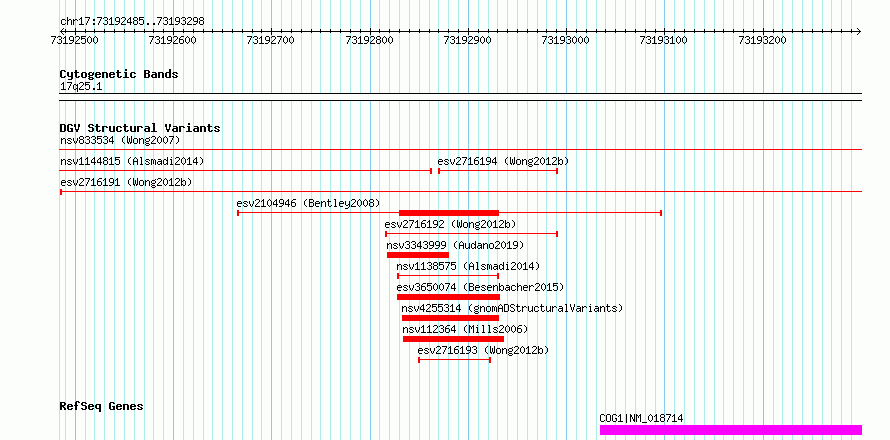Open variant nsv4255314 (gnomADStructuralVariants) label

tap(512, 308)
